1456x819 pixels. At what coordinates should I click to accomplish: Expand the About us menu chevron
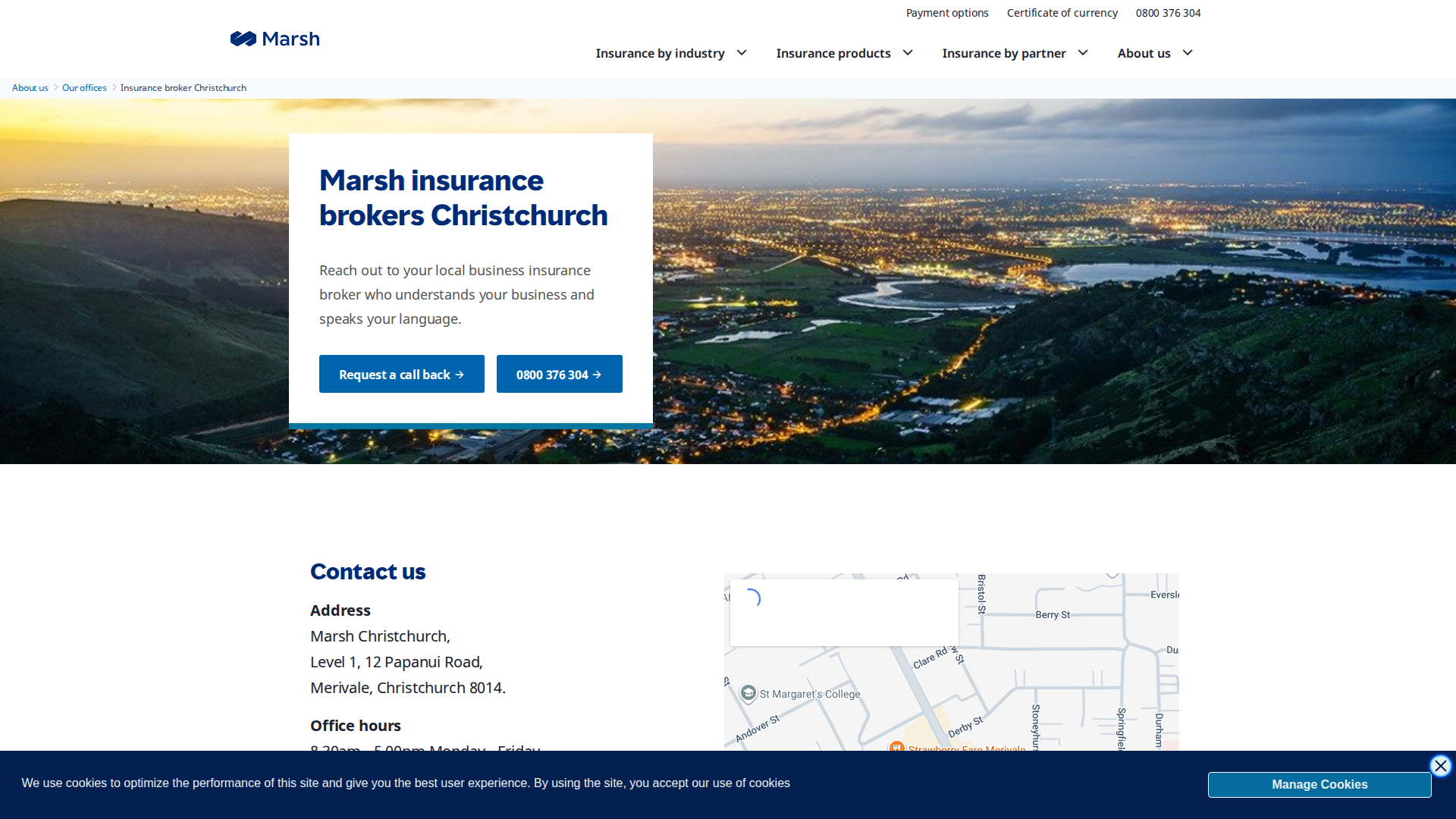coord(1188,53)
